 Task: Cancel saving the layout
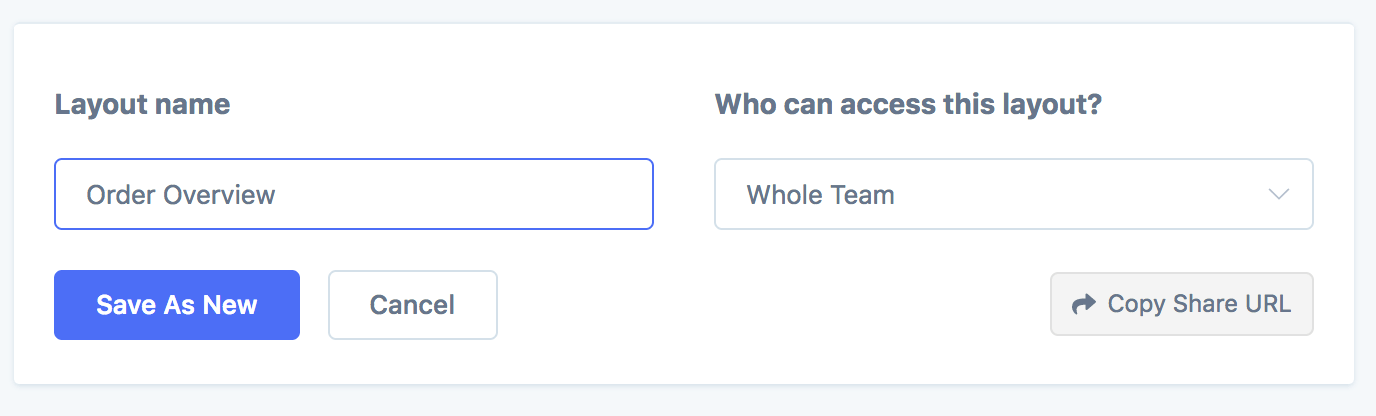[412, 305]
